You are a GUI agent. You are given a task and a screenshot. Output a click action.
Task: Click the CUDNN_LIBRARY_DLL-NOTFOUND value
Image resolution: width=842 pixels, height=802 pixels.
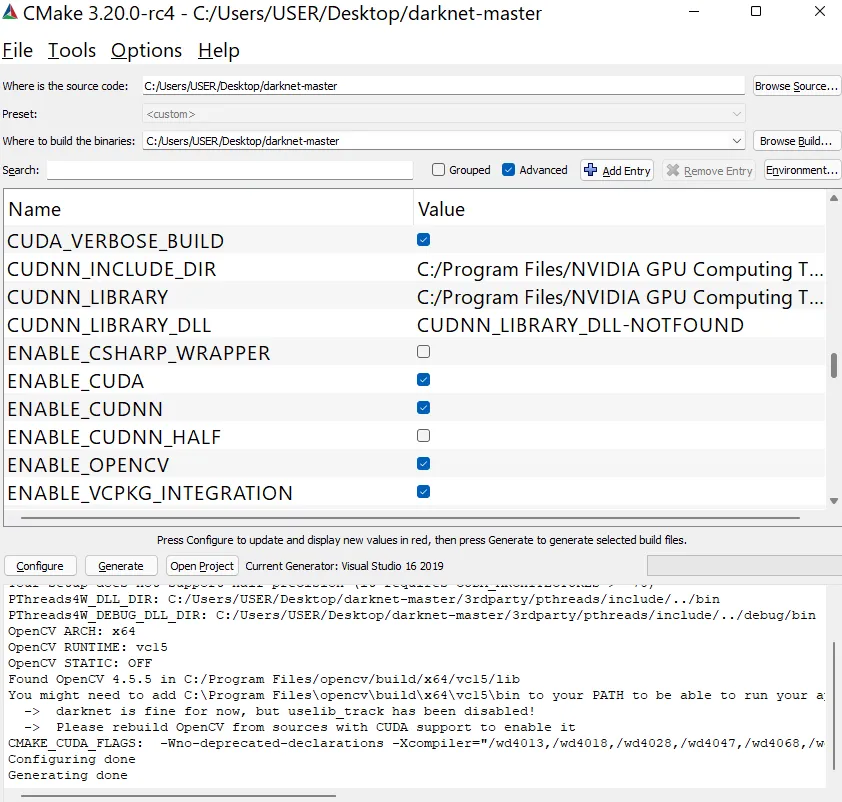[580, 325]
